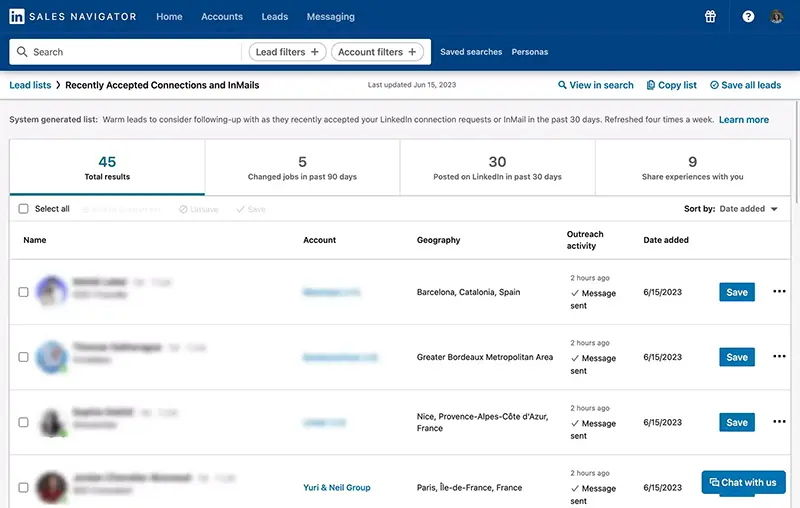Click View in search
800x508 pixels.
(x=595, y=85)
